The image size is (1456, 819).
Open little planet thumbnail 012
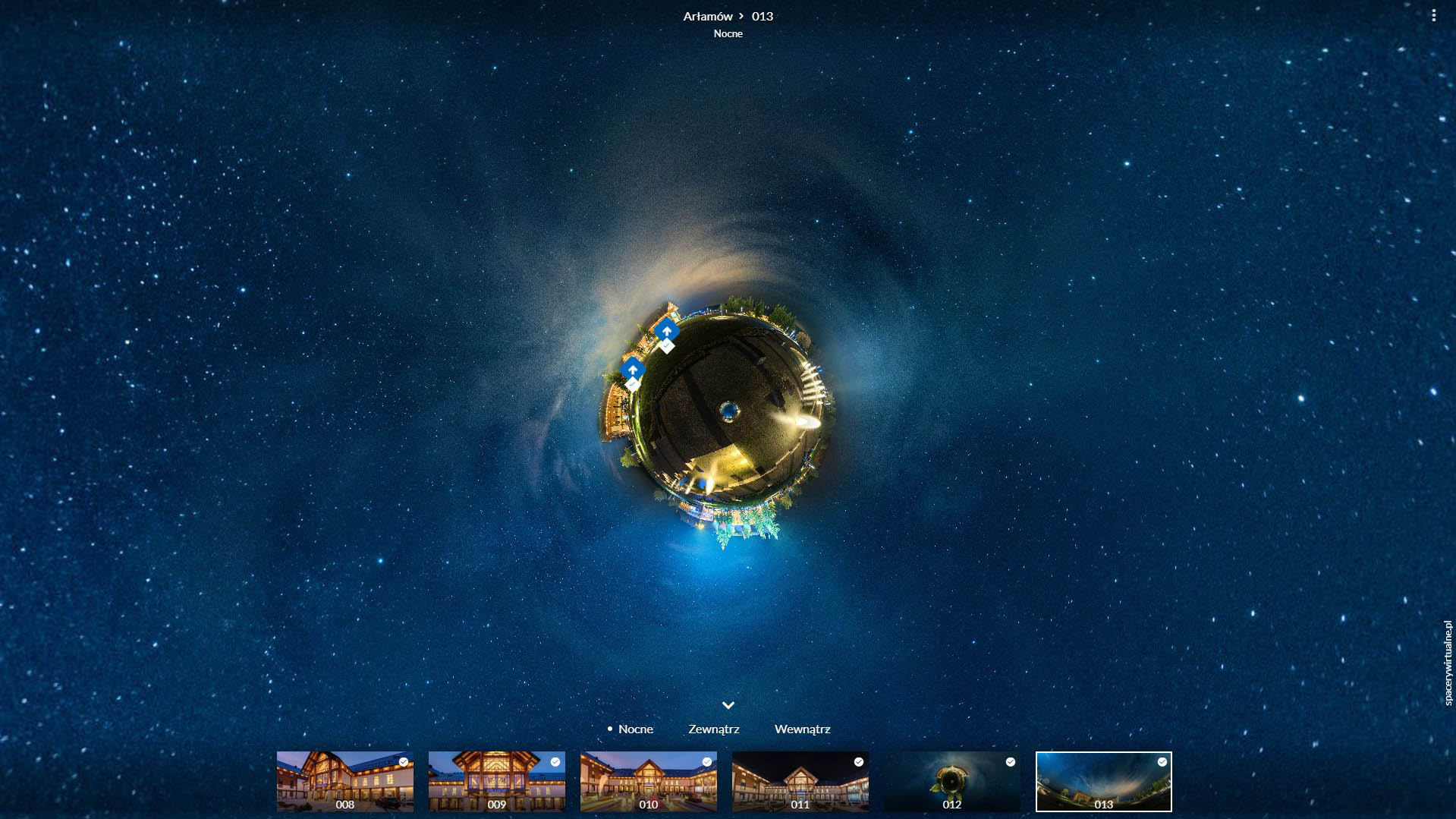coord(951,782)
